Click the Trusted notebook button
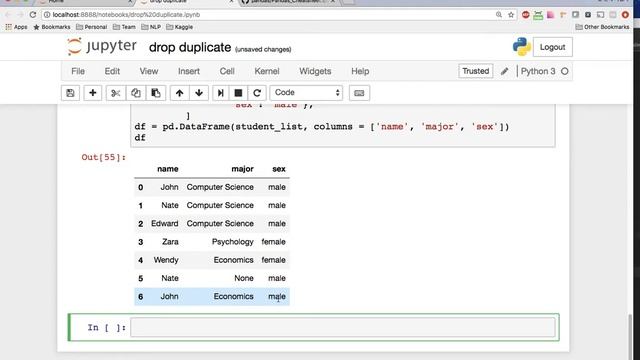640x360 pixels. pyautogui.click(x=476, y=71)
